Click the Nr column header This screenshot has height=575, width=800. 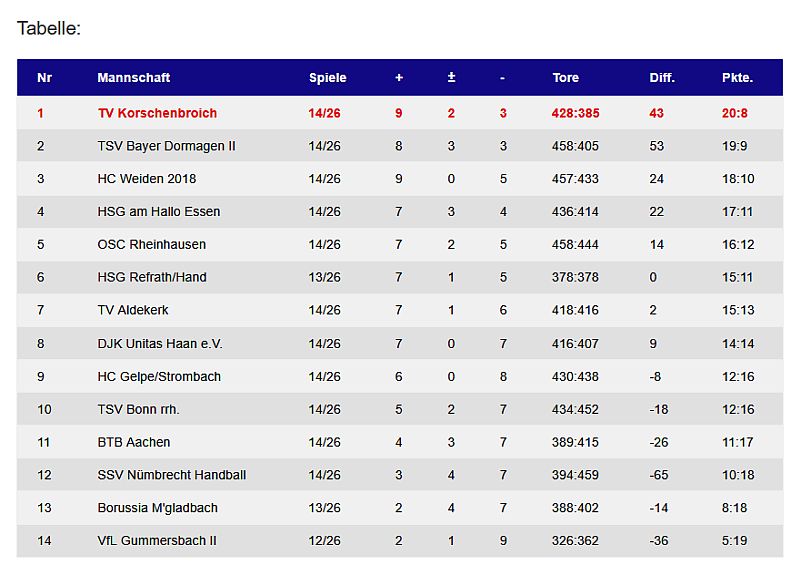(x=44, y=78)
